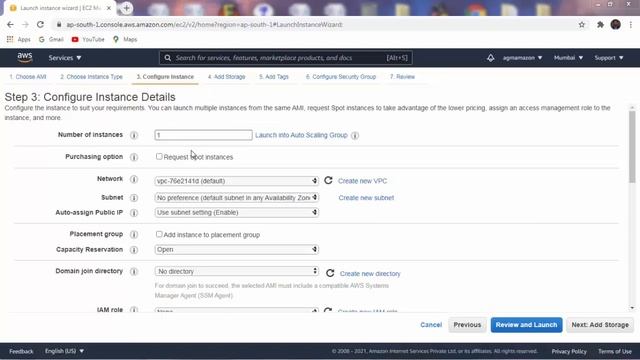The image size is (640, 360).
Task: Click Next: Add Storage button
Action: pos(600,325)
